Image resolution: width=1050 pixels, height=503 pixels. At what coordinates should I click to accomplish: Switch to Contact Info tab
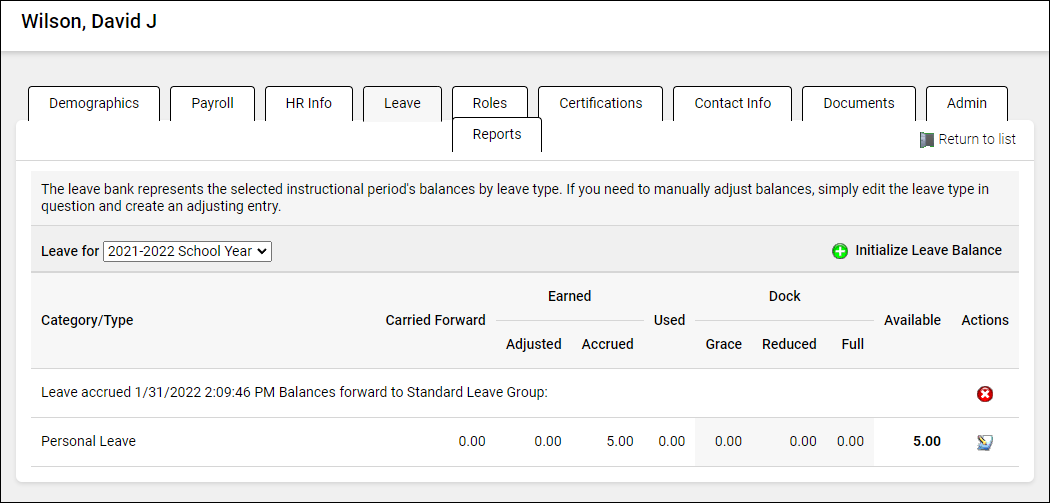(x=732, y=103)
